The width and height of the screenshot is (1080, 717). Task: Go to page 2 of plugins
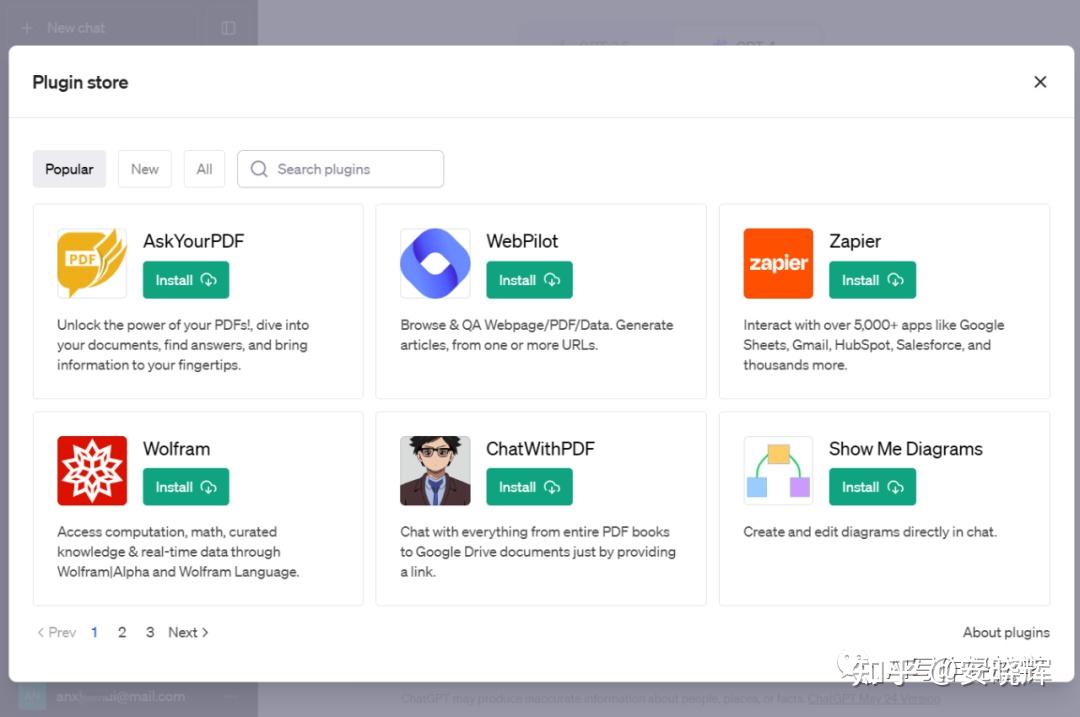point(122,632)
